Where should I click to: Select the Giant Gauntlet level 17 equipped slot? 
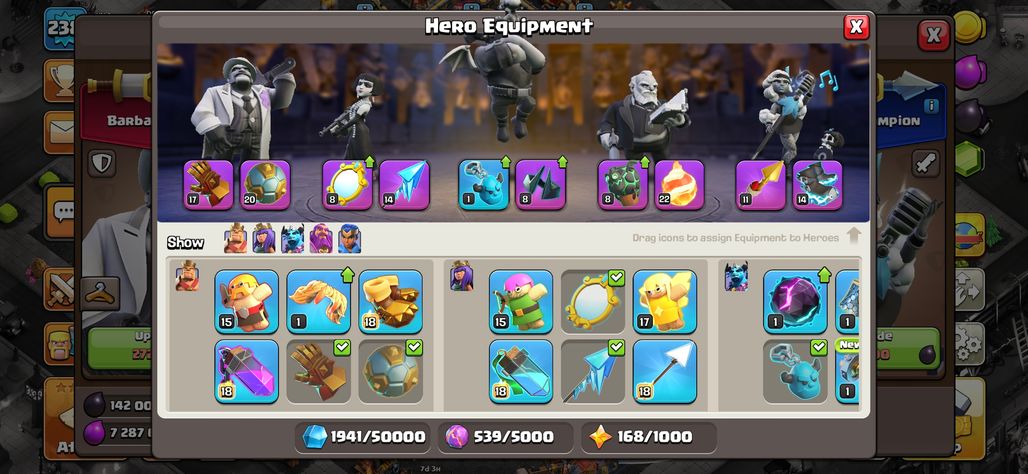coord(208,185)
